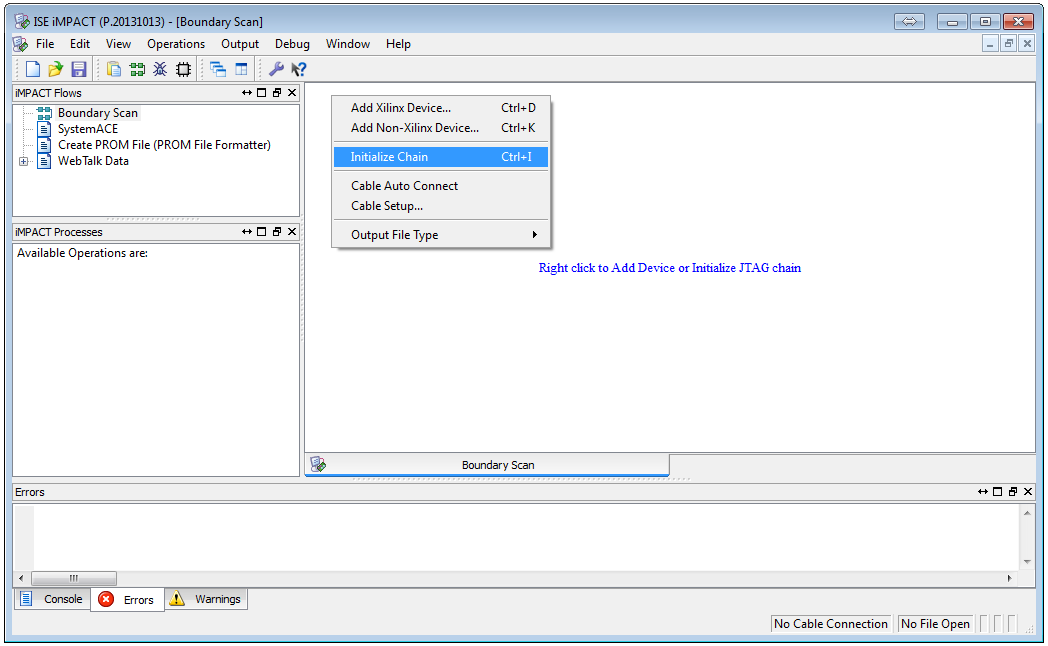
Task: Click the green boundary scan chain toolbar icon
Action: tap(137, 69)
